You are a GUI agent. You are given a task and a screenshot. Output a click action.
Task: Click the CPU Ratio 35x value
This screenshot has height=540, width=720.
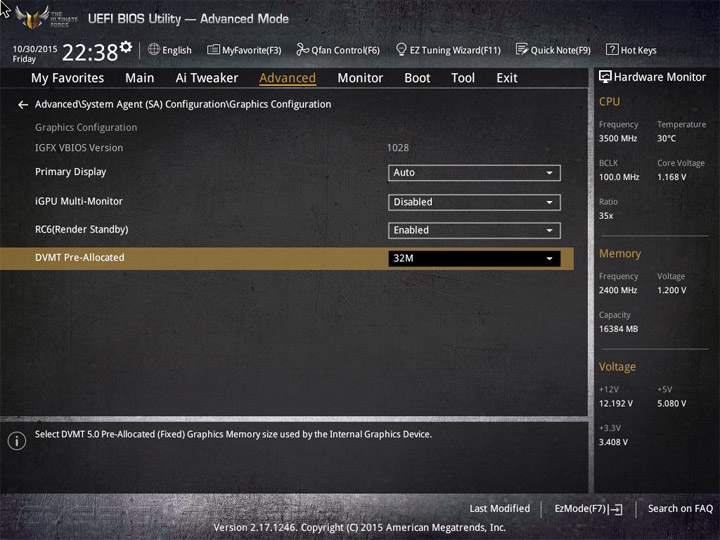[x=606, y=215]
